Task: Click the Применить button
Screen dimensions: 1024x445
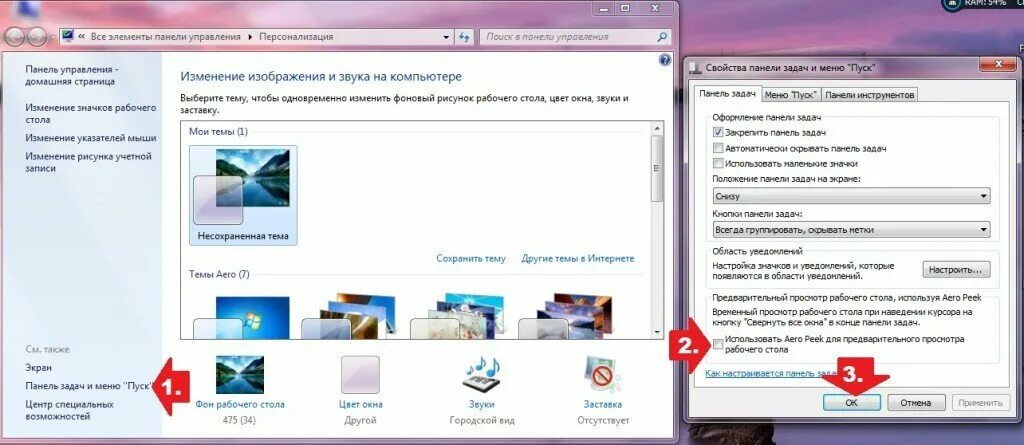Action: (981, 403)
